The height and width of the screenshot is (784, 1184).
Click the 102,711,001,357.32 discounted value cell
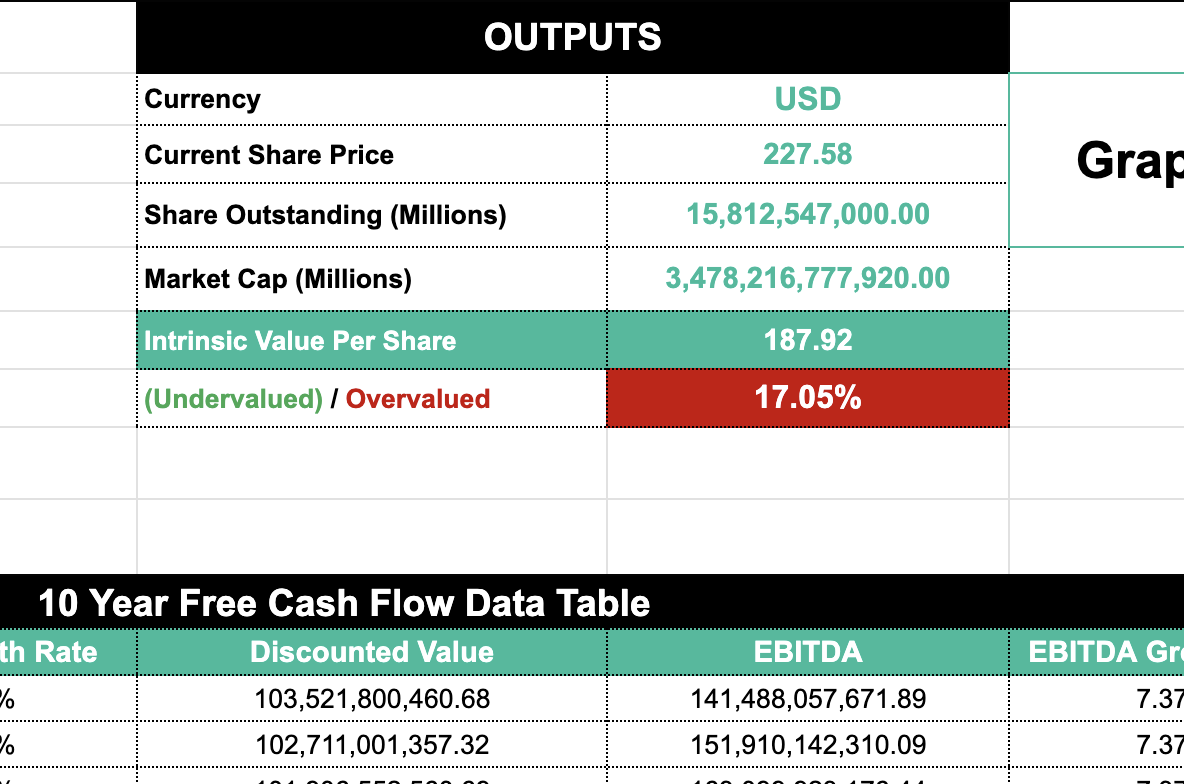[372, 745]
